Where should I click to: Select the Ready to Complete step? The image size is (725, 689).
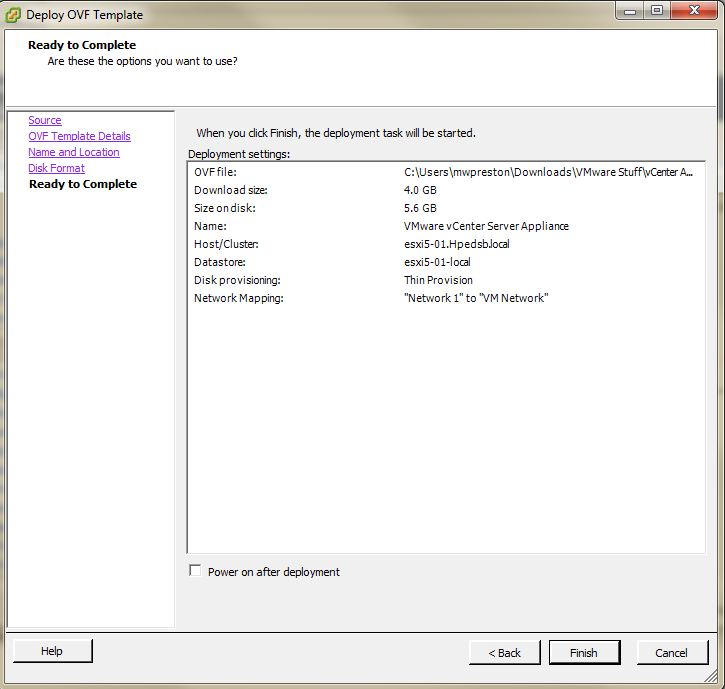click(83, 184)
